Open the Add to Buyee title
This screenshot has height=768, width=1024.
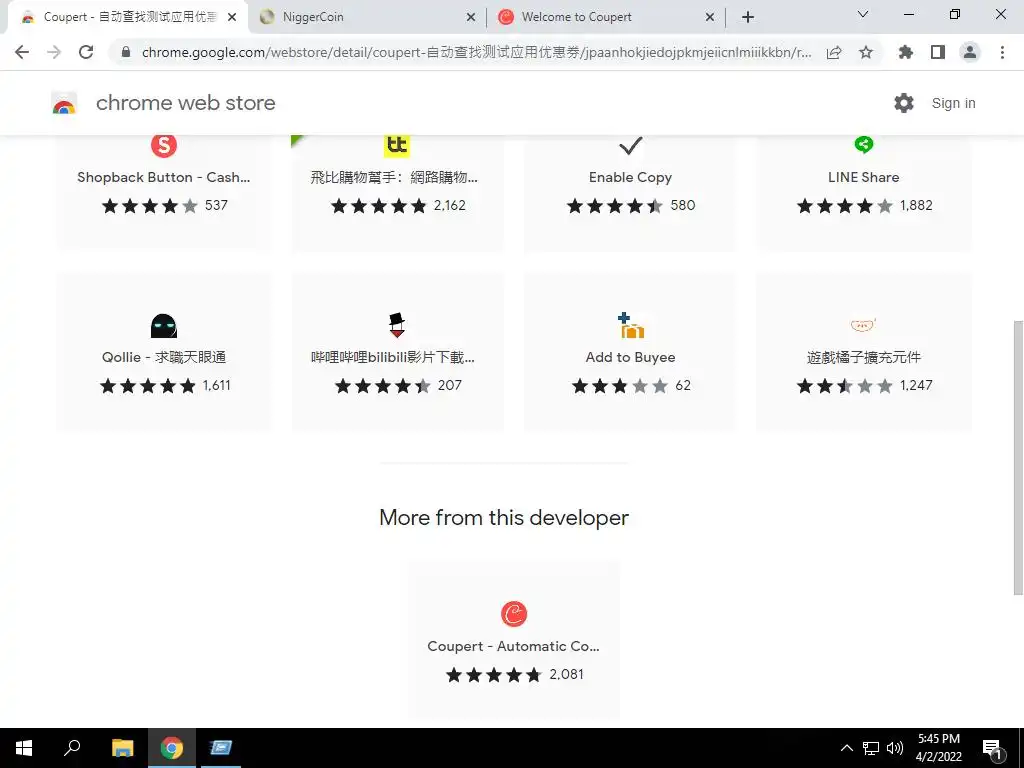[630, 357]
